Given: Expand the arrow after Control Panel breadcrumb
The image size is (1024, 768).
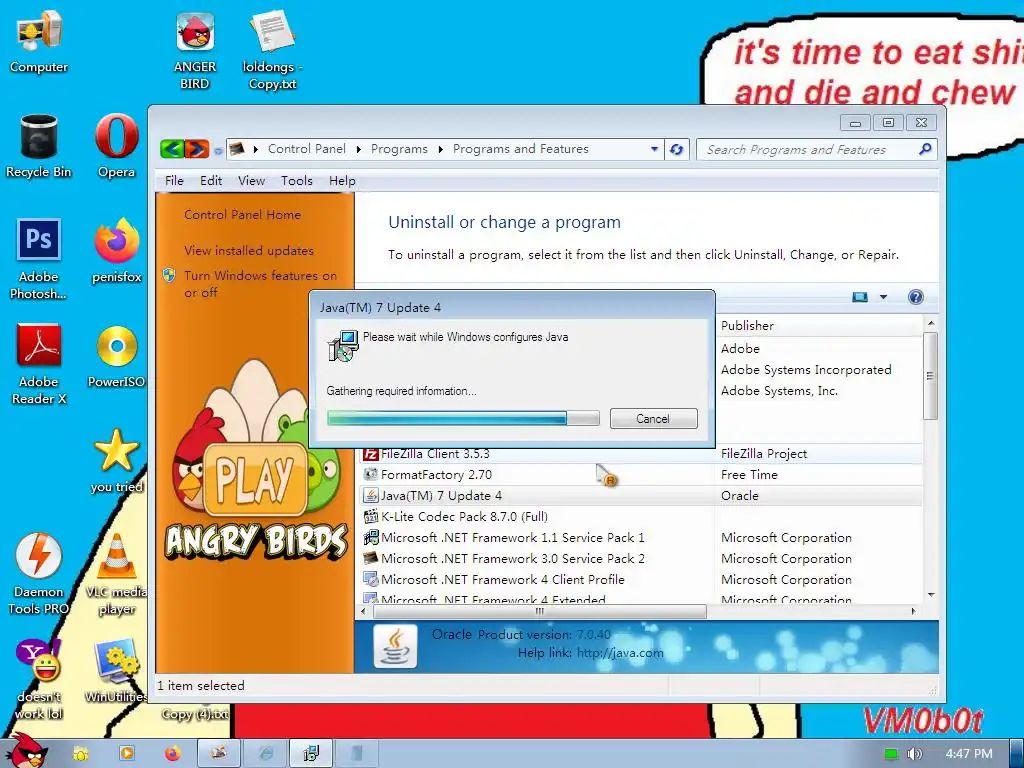Looking at the screenshot, I should click(x=359, y=150).
